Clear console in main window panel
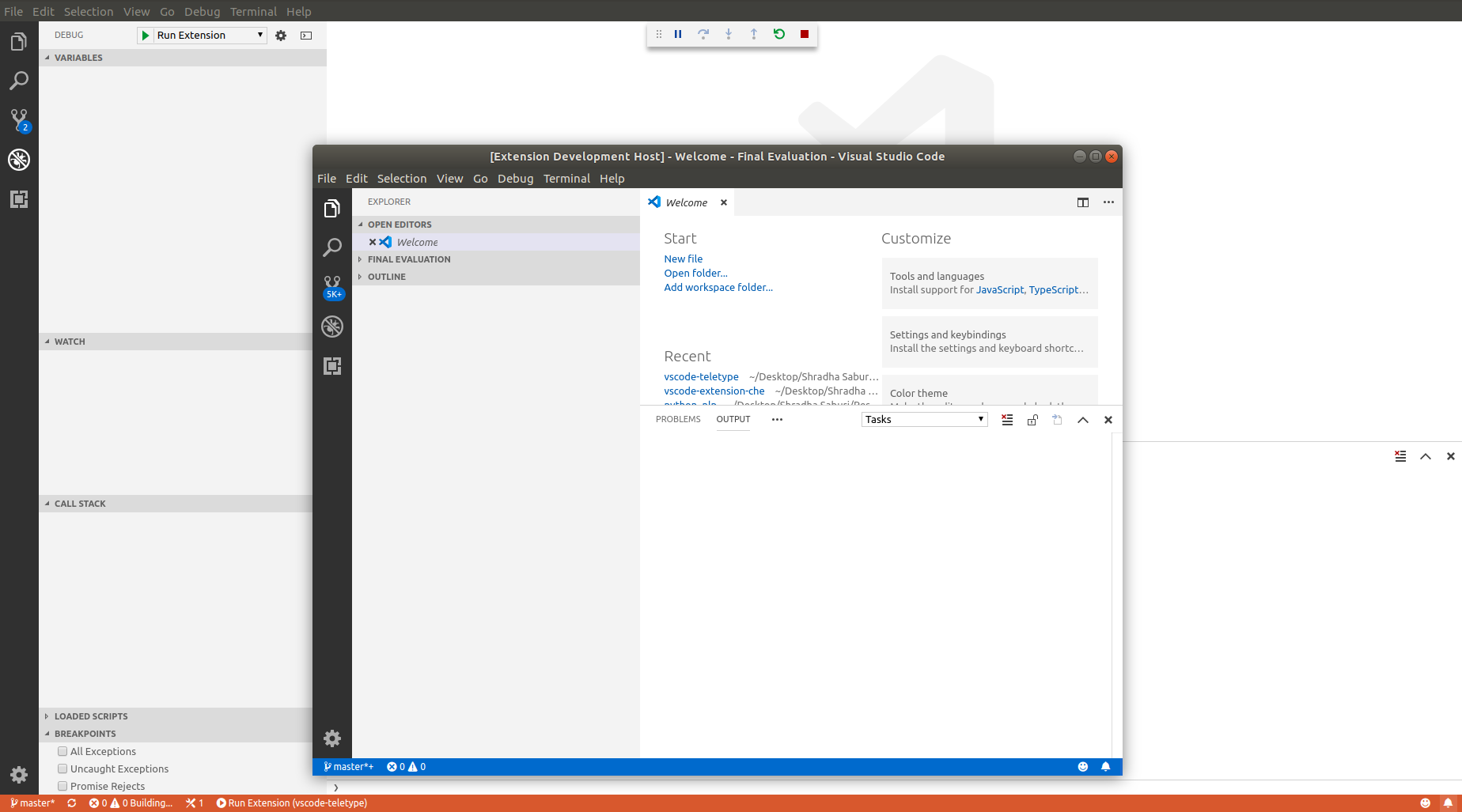The image size is (1462, 812). tap(1400, 456)
